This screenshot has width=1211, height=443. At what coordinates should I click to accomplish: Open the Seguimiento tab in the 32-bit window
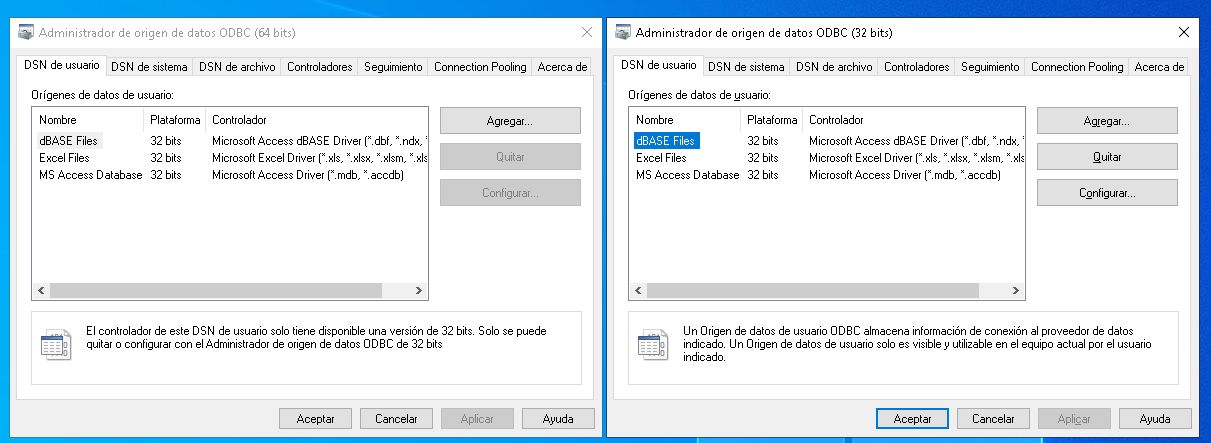[990, 67]
